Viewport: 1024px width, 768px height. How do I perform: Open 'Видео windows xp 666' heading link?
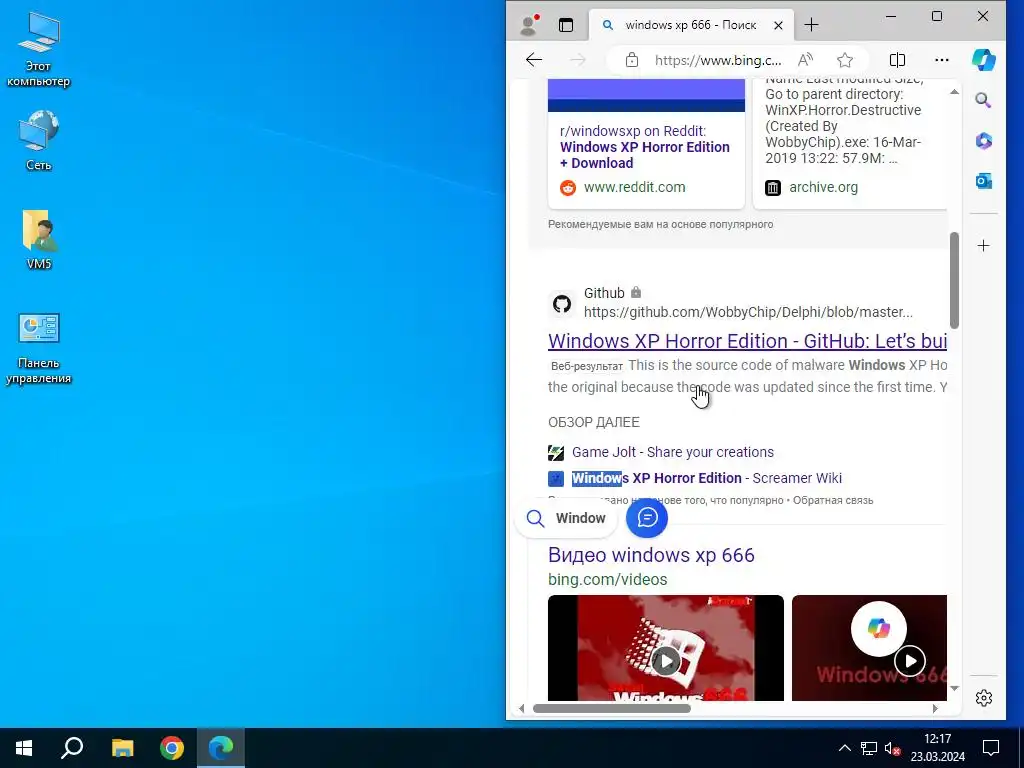click(x=651, y=555)
